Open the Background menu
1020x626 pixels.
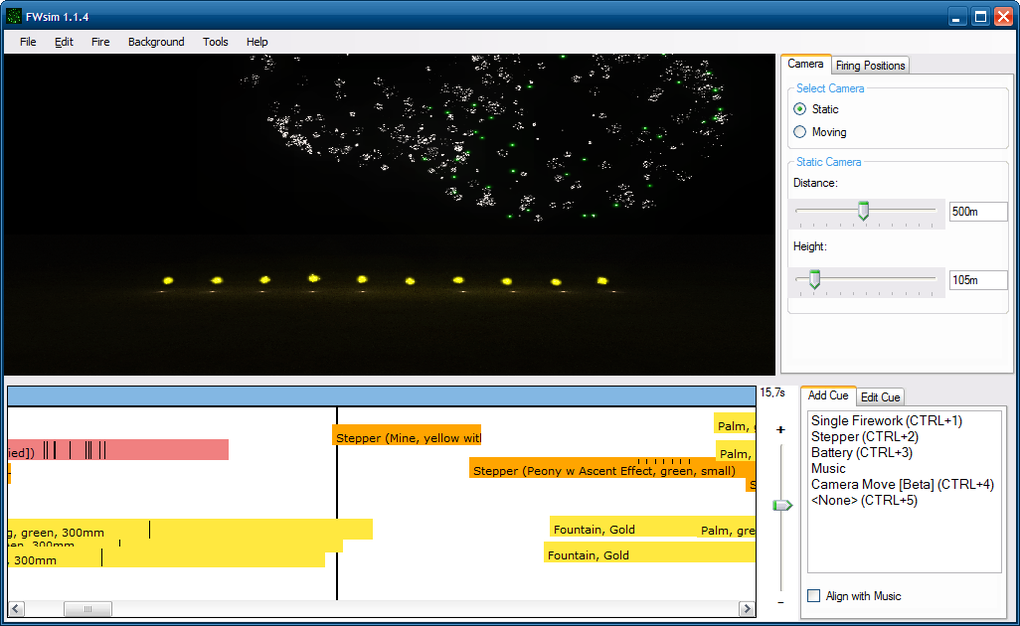[156, 42]
